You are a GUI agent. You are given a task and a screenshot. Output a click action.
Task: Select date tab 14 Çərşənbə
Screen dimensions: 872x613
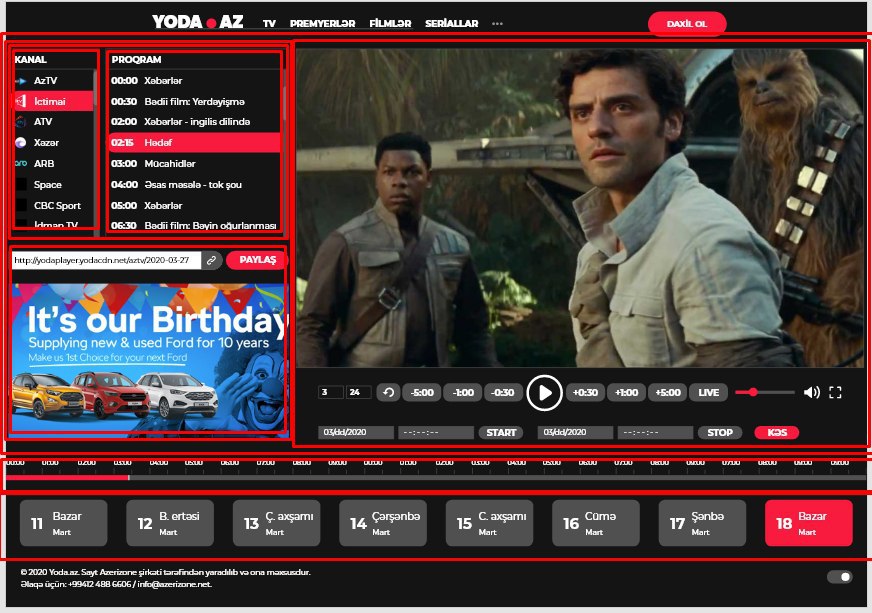pyautogui.click(x=383, y=523)
